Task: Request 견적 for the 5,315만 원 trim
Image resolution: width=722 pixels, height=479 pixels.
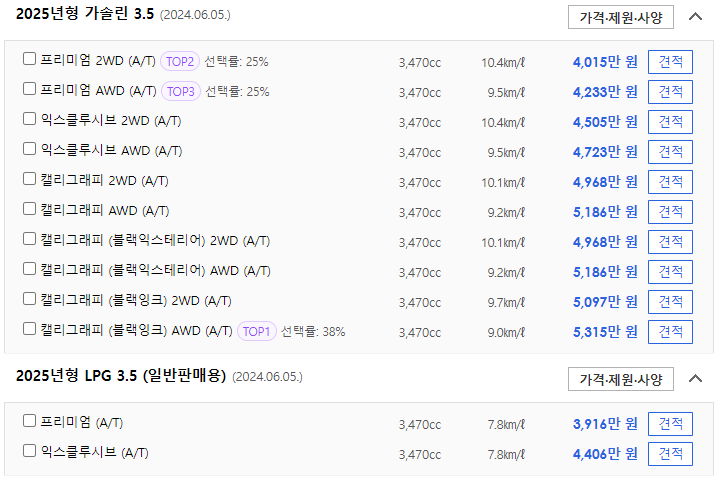Action: [670, 332]
